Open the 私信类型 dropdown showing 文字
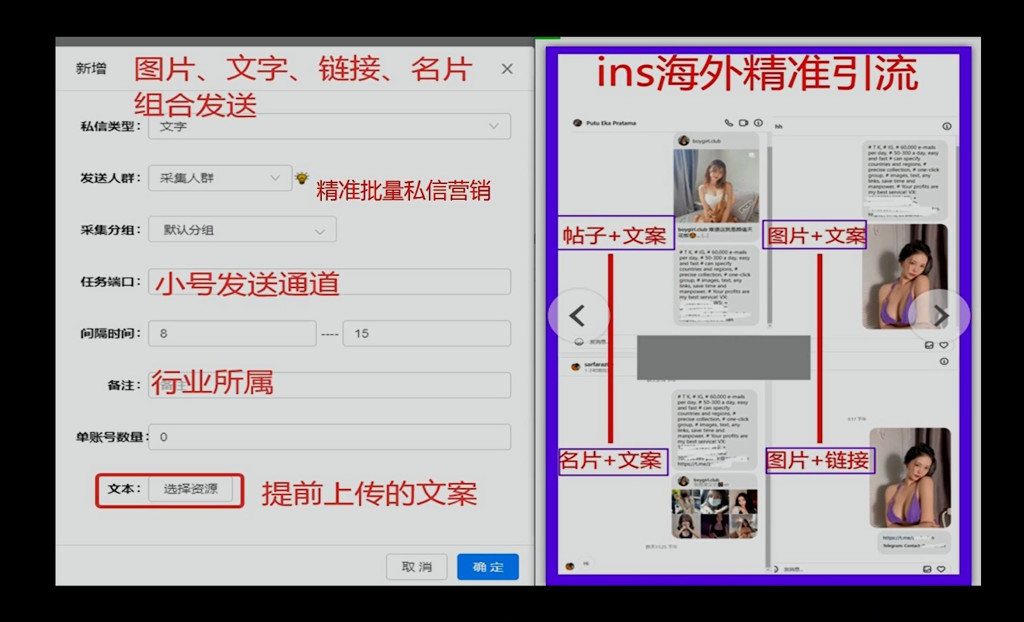The width and height of the screenshot is (1024, 622). (329, 126)
